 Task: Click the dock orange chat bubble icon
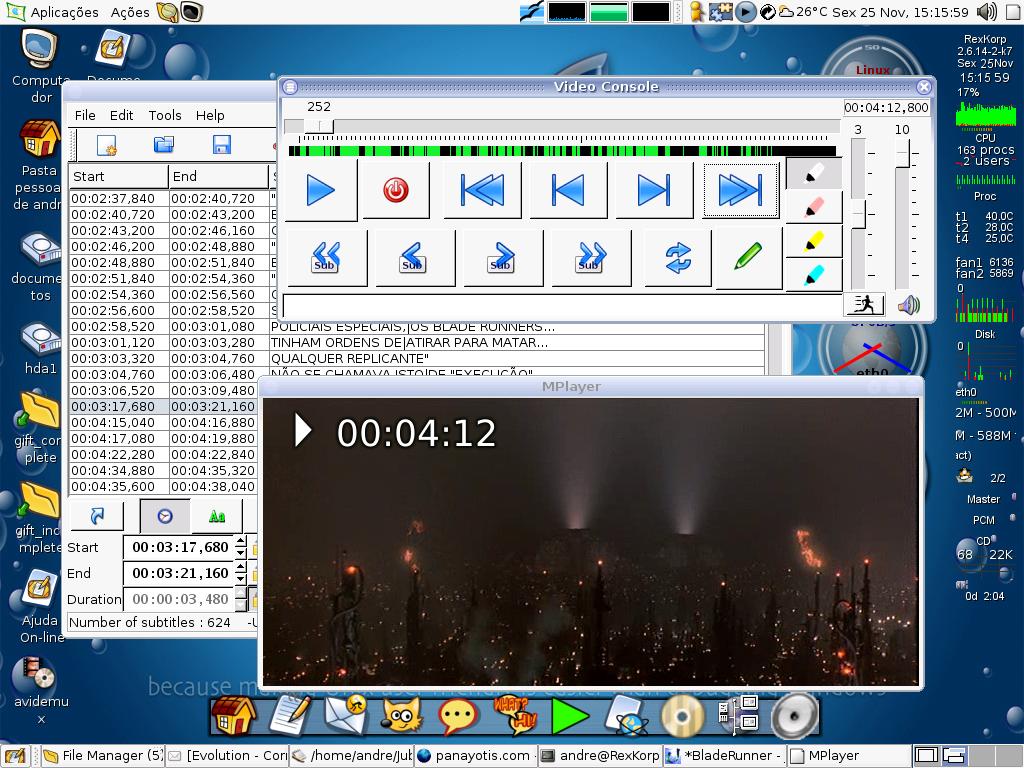click(x=458, y=716)
